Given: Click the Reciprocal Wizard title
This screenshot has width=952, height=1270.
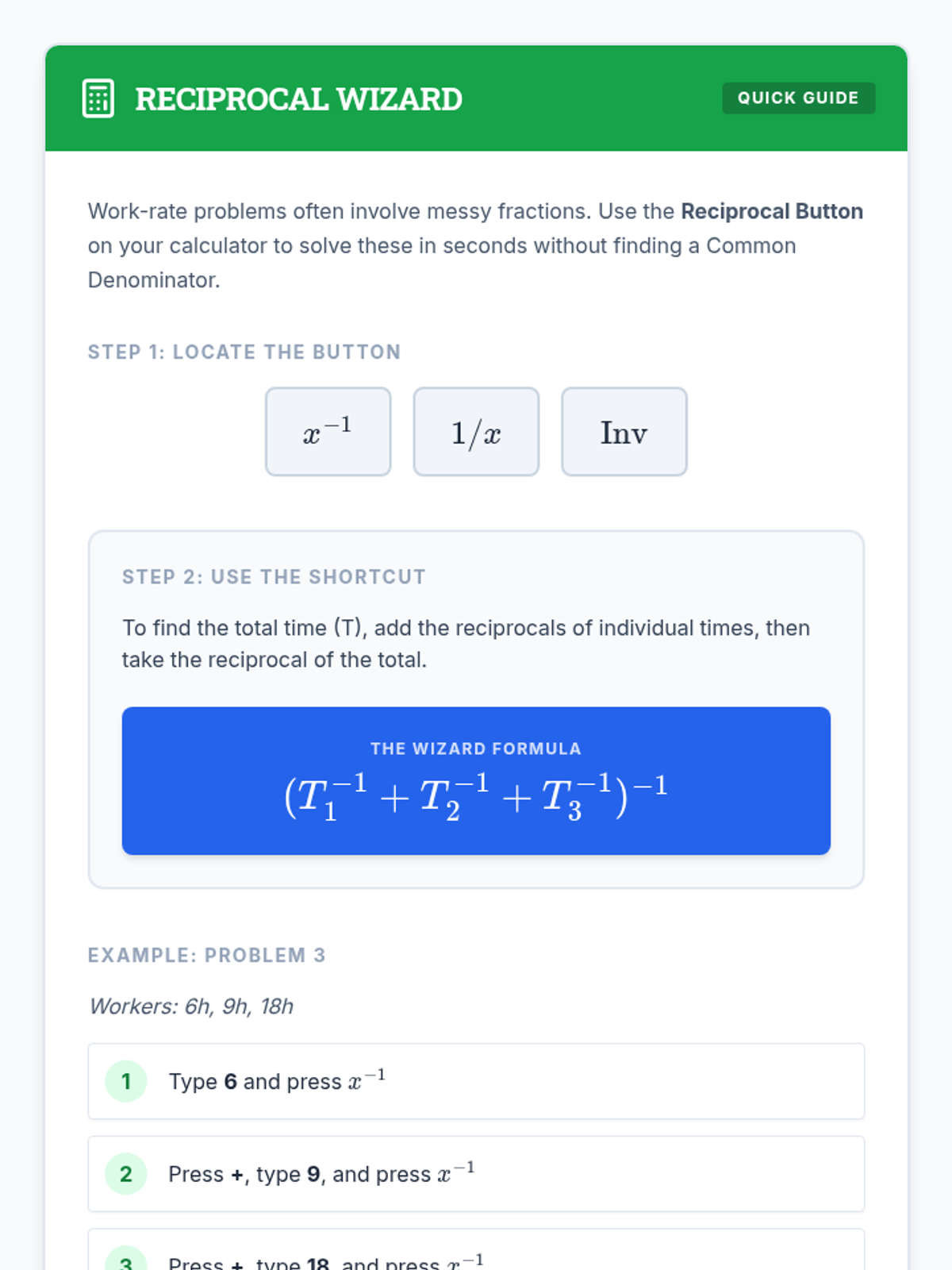Looking at the screenshot, I should coord(298,99).
